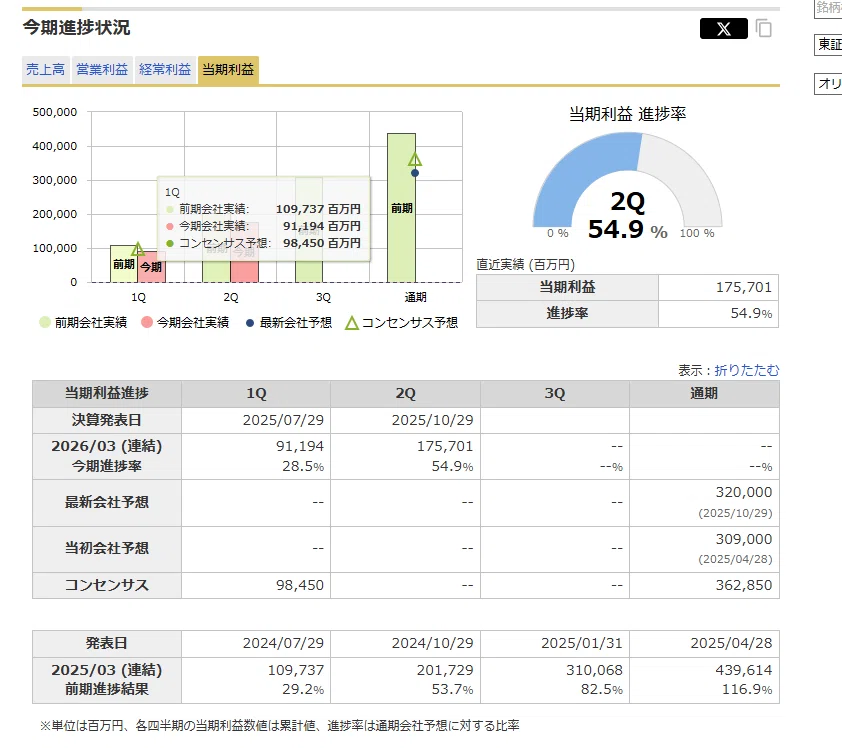Share on X with the black button
Screen dimensions: 842x748
coord(723,28)
